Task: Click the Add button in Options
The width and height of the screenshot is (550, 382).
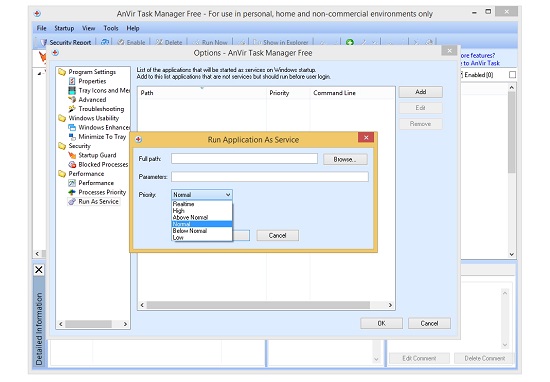Action: (421, 92)
